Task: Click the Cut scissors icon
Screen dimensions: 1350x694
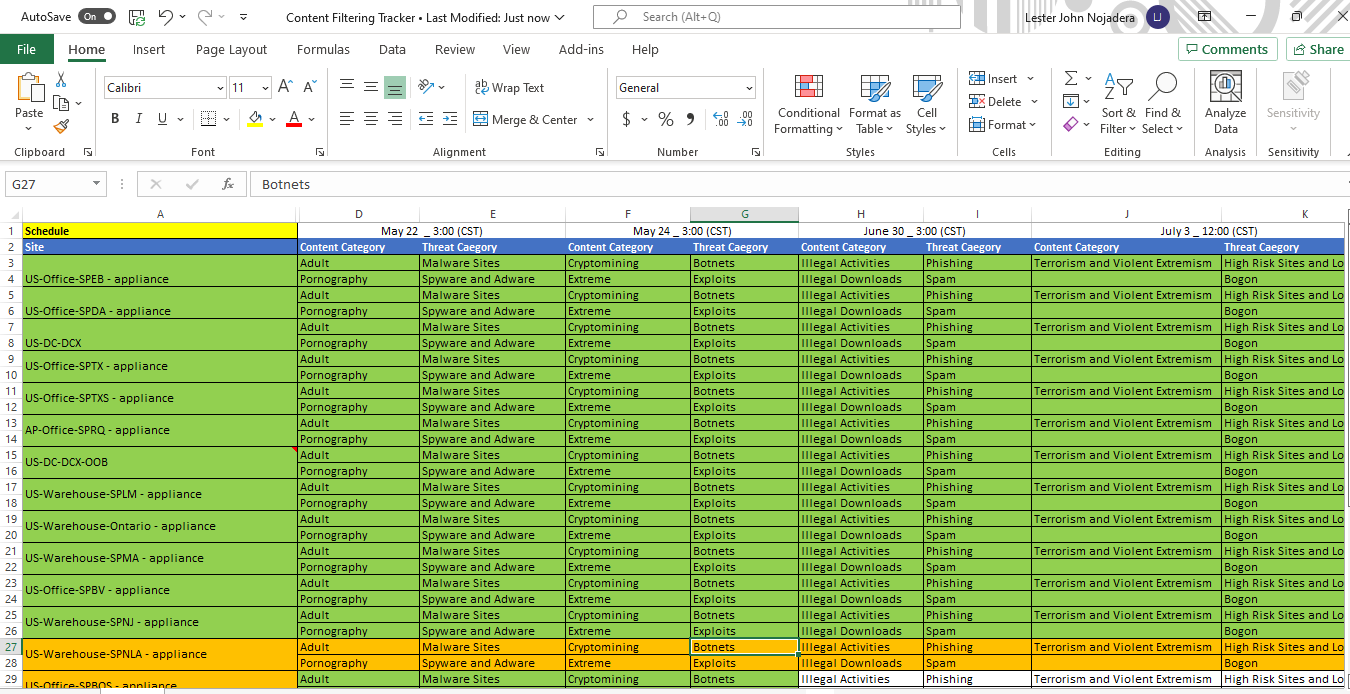Action: pyautogui.click(x=61, y=80)
